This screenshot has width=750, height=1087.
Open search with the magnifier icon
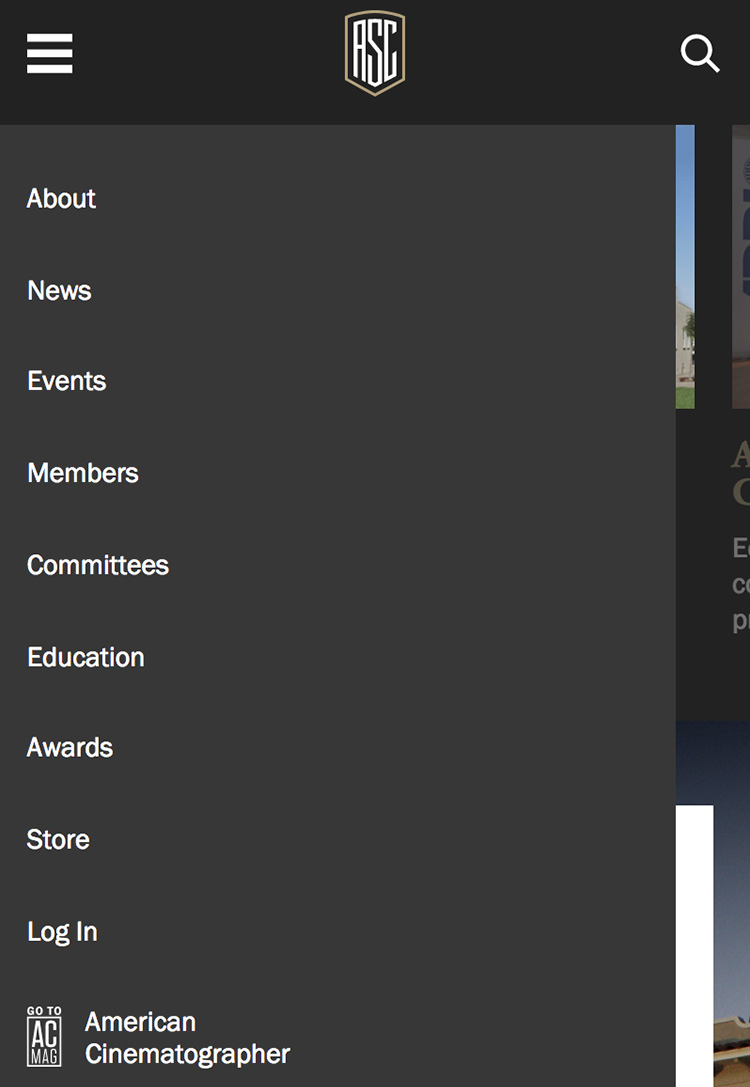point(700,53)
